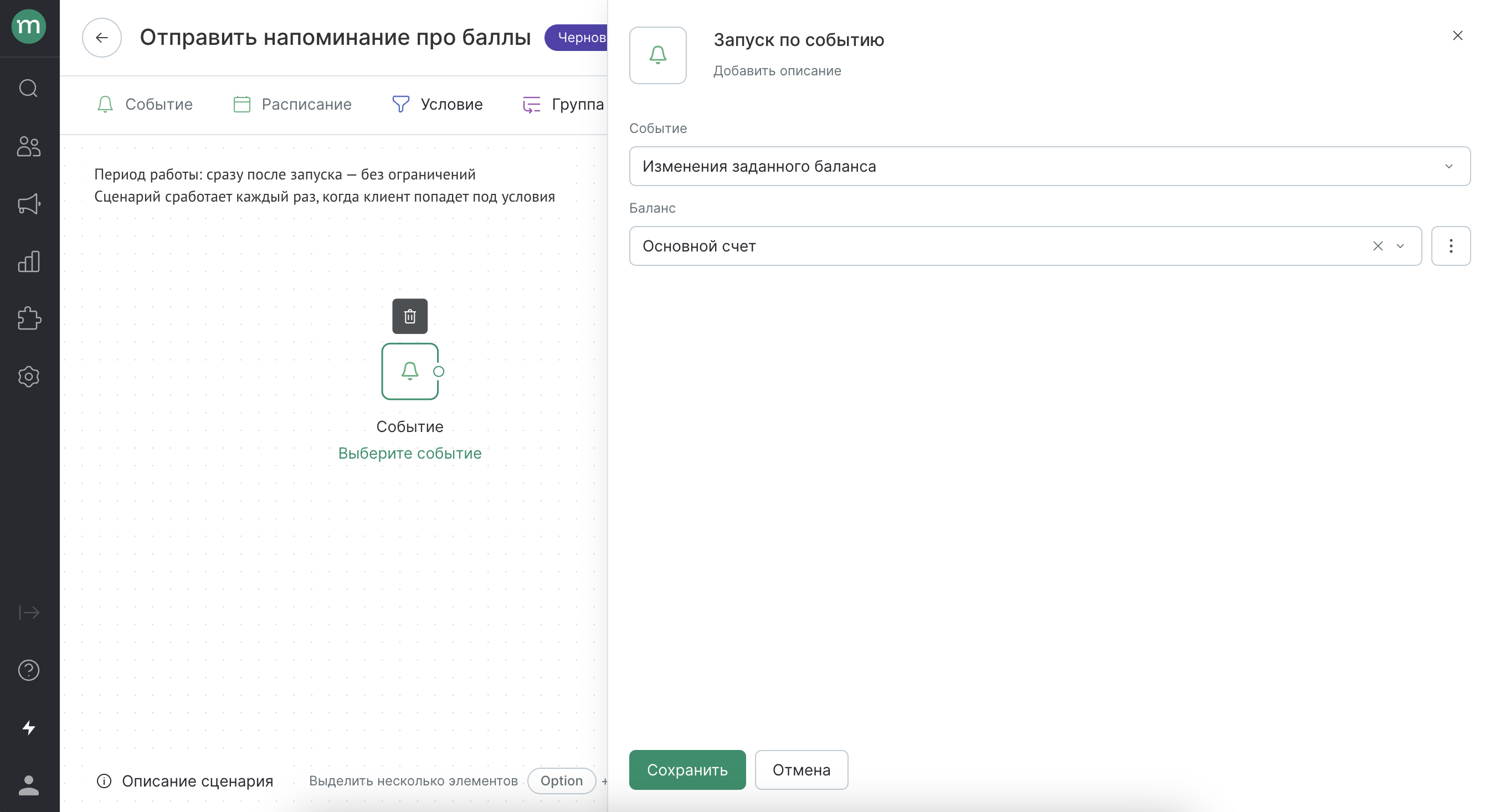Screen dimensions: 1490x812
Task: Click the scenario description input field
Action: (778, 70)
